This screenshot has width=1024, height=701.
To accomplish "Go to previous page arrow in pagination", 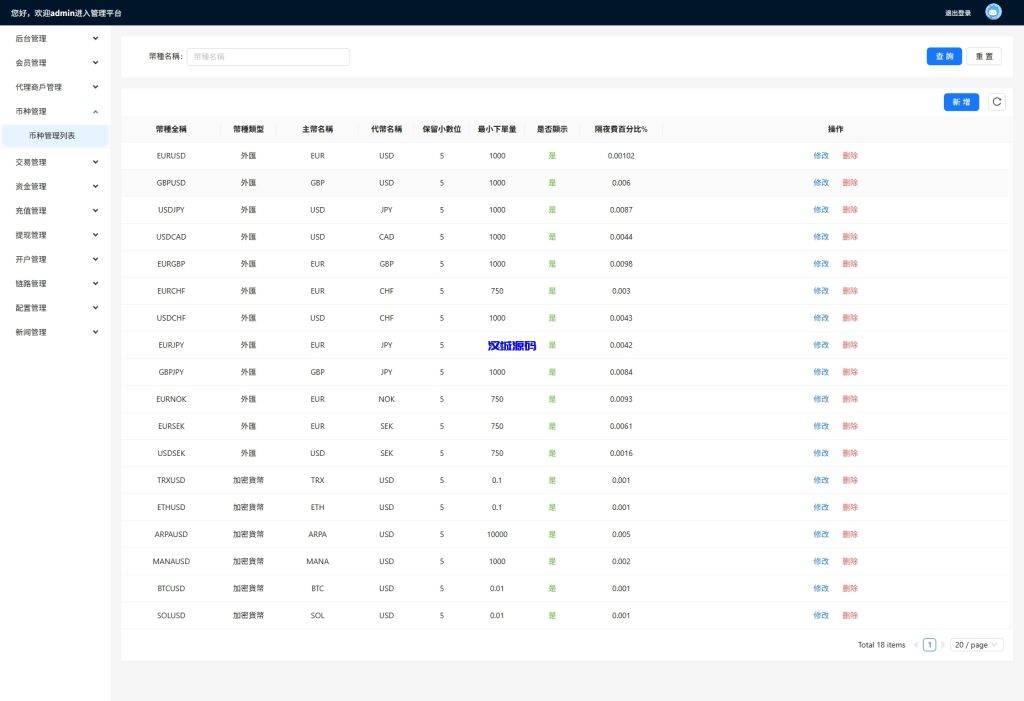I will click(916, 645).
